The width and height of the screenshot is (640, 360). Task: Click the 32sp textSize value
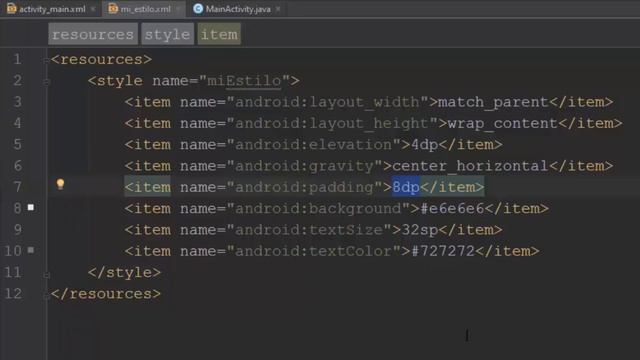coord(420,230)
